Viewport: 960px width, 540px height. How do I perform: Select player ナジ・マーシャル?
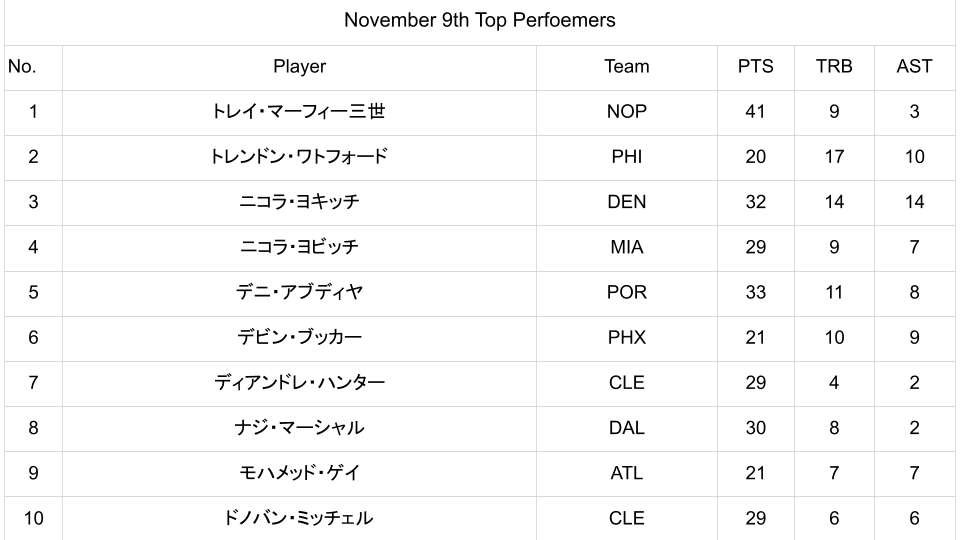[x=299, y=428]
